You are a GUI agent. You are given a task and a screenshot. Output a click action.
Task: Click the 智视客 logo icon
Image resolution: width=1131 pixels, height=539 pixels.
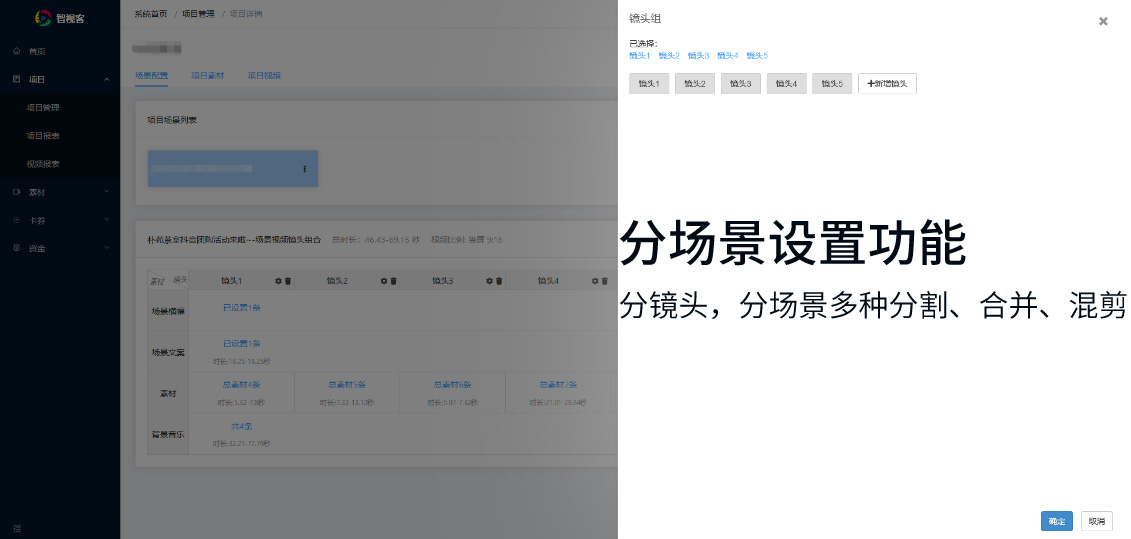coord(43,17)
